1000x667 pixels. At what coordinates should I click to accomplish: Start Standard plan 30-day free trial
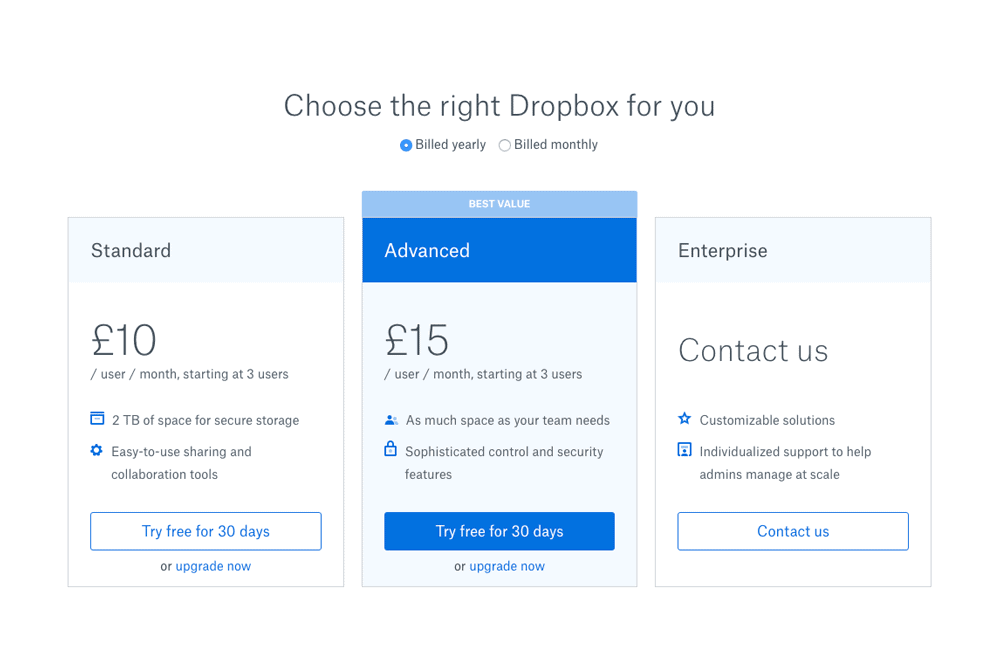click(206, 531)
